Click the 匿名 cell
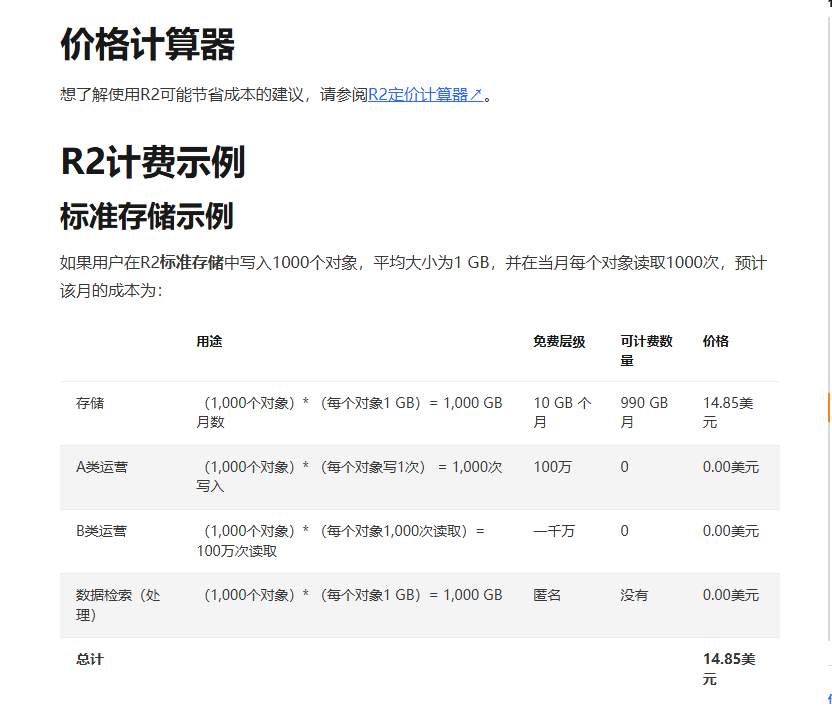This screenshot has height=711, width=832. [x=547, y=595]
